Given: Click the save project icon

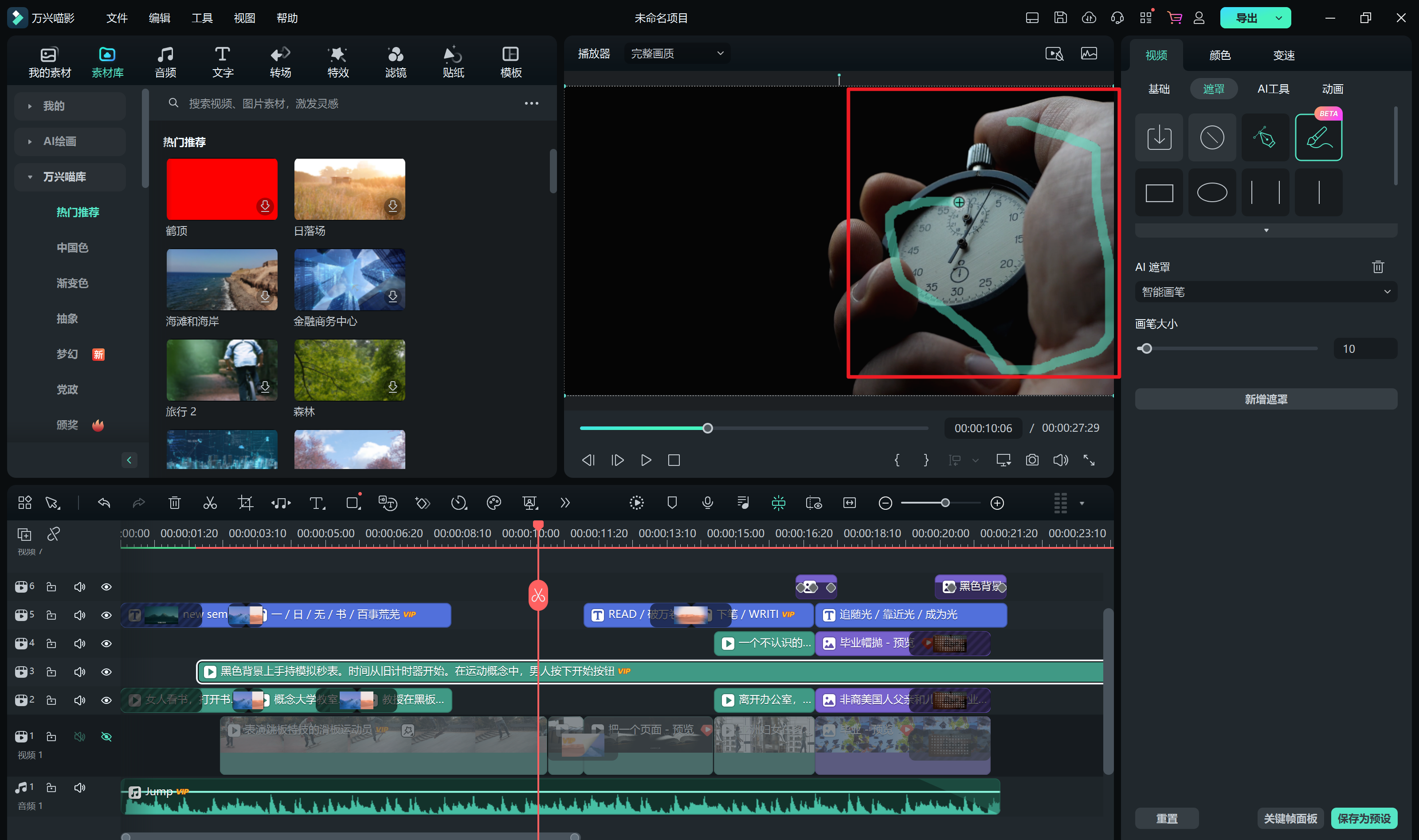Looking at the screenshot, I should (1060, 18).
